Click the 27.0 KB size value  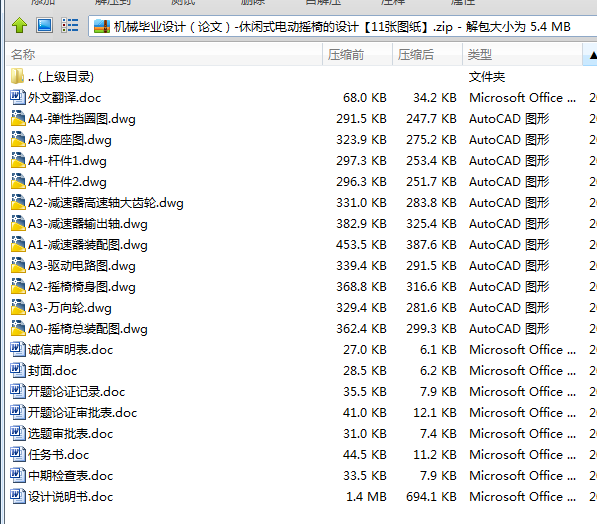coord(364,350)
